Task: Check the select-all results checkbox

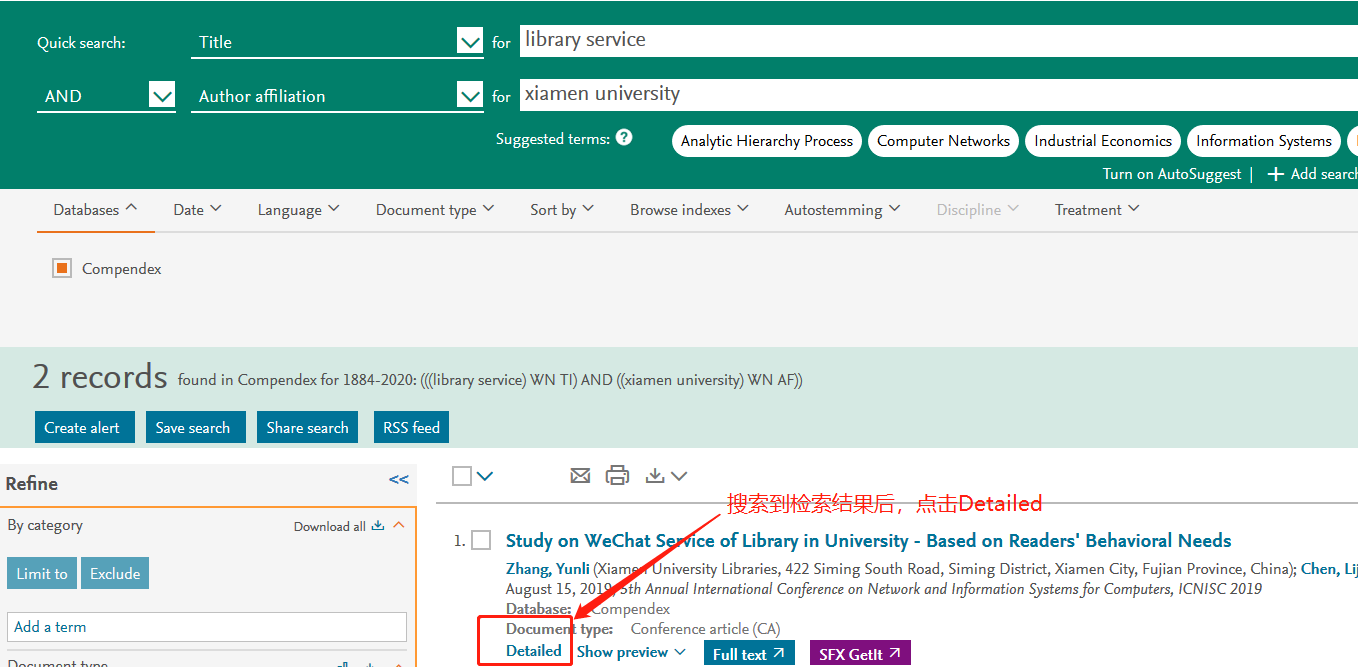Action: [461, 476]
